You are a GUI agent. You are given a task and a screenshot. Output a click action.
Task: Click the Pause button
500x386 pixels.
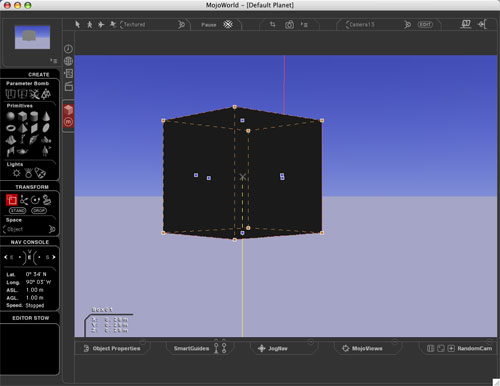tap(209, 25)
